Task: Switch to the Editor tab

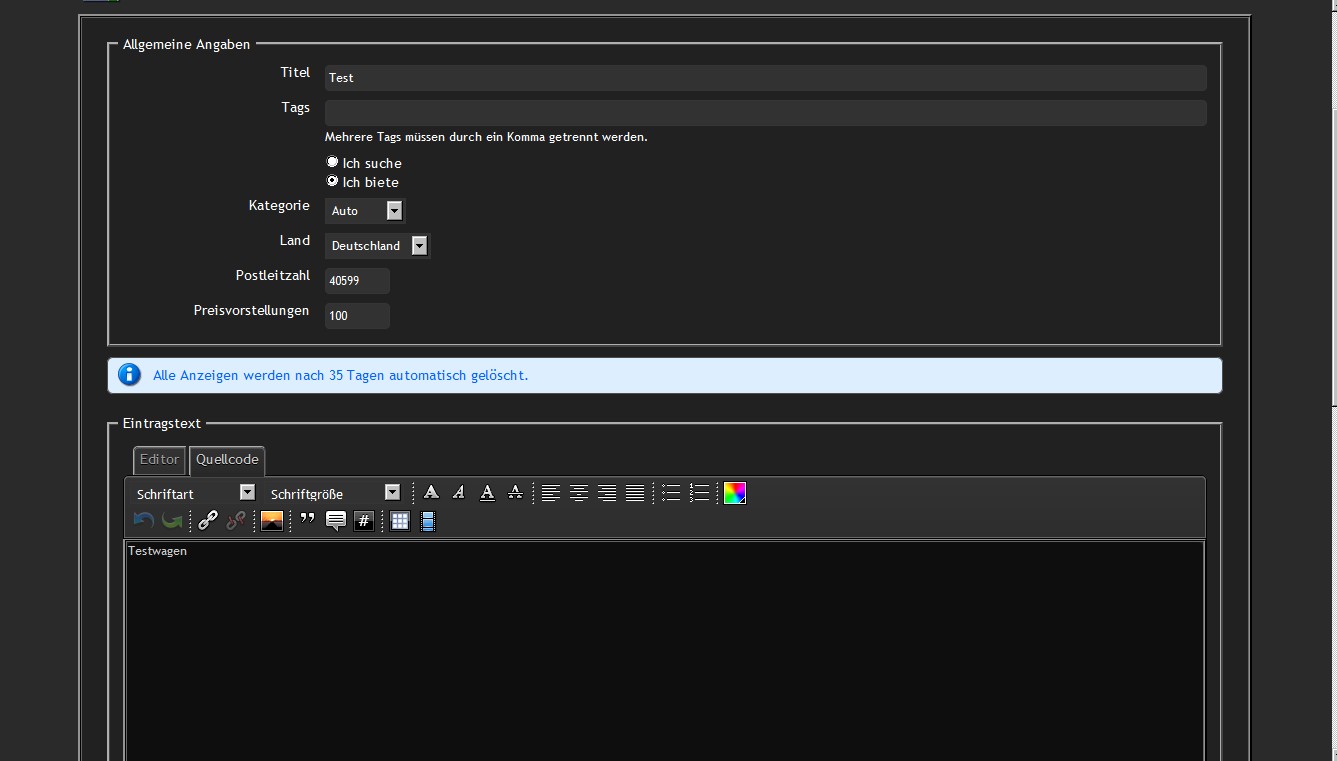Action: 159,460
